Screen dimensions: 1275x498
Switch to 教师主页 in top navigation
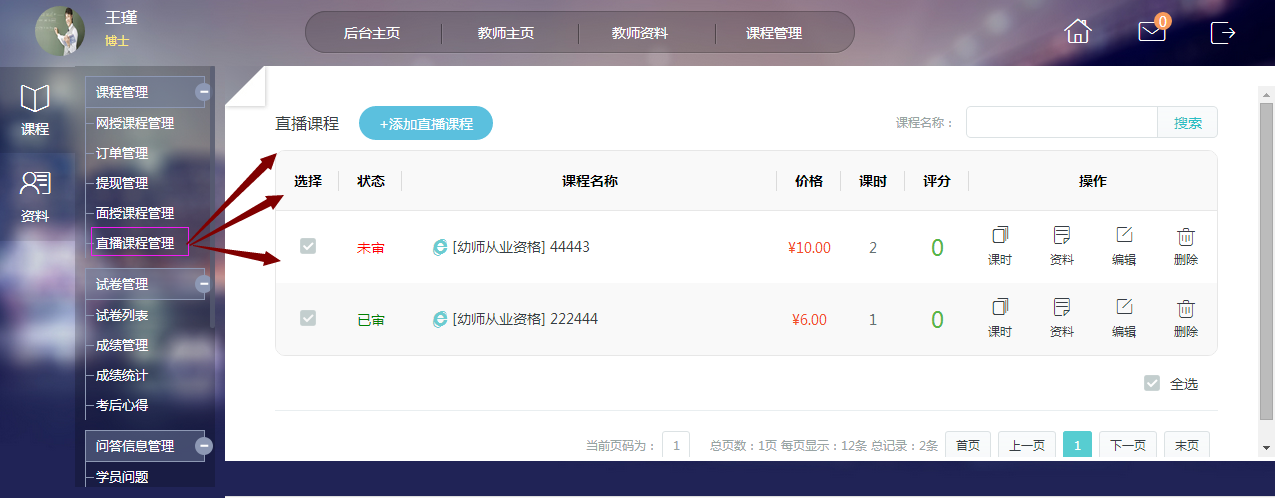pos(506,33)
